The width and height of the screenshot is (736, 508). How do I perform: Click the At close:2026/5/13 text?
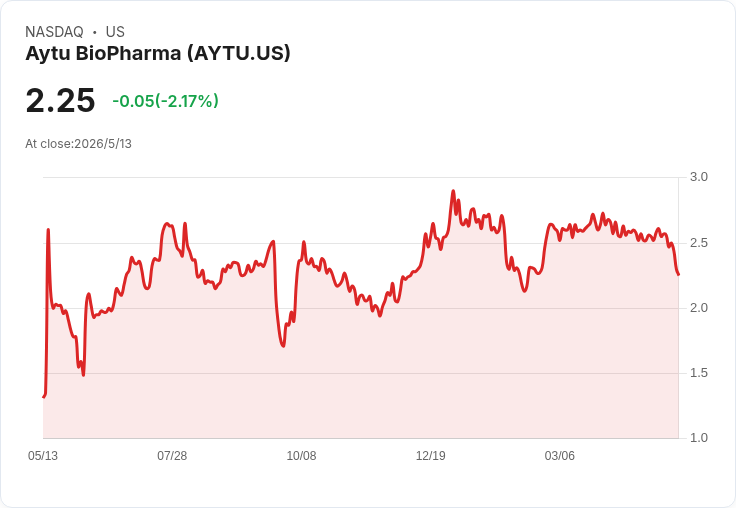coord(78,144)
